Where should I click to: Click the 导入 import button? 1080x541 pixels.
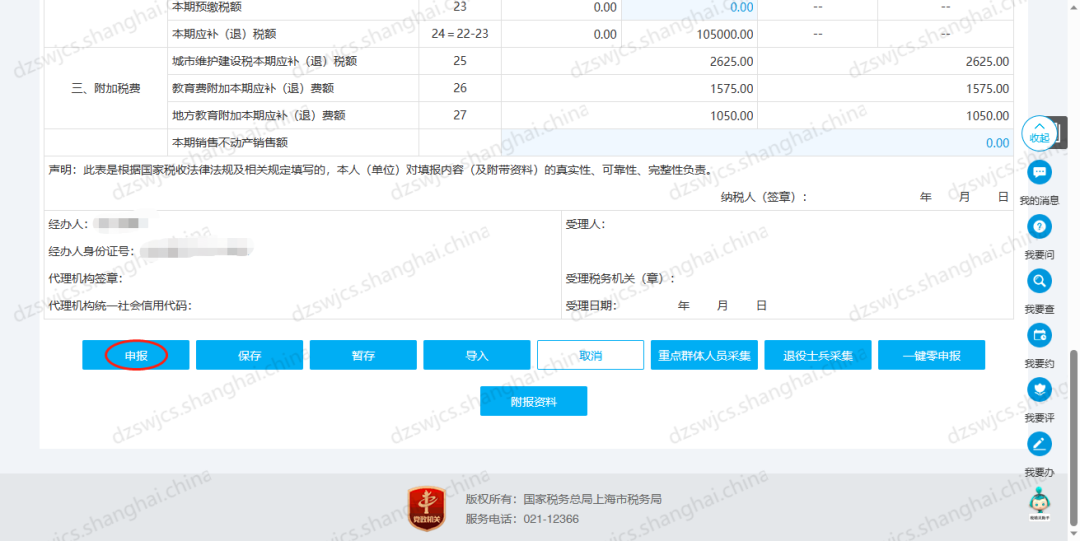[x=477, y=355]
